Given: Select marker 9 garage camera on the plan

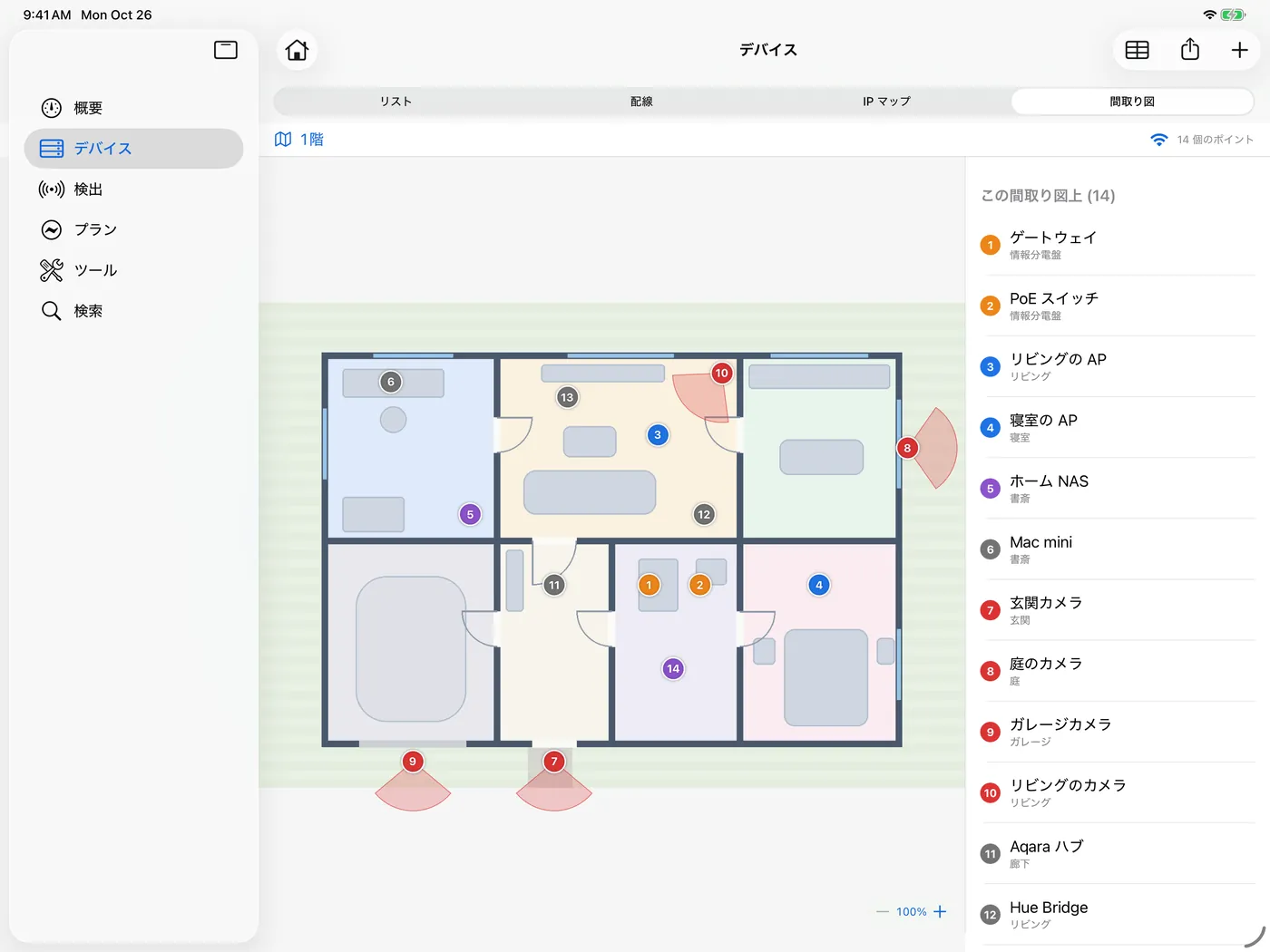Looking at the screenshot, I should click(x=413, y=762).
